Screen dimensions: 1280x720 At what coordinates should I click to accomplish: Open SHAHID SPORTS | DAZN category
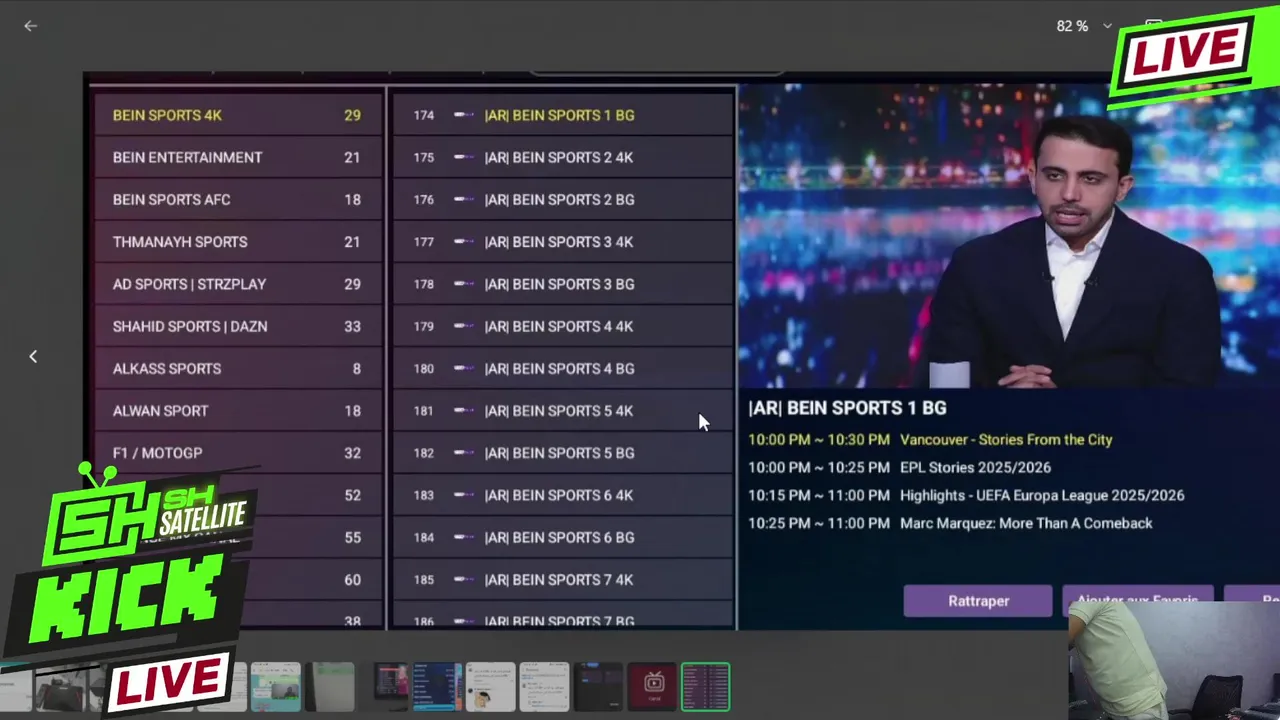point(237,326)
